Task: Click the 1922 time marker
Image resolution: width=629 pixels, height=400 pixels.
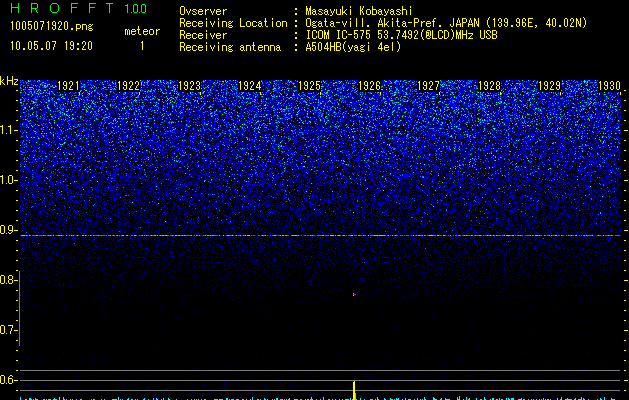Action: pos(129,86)
